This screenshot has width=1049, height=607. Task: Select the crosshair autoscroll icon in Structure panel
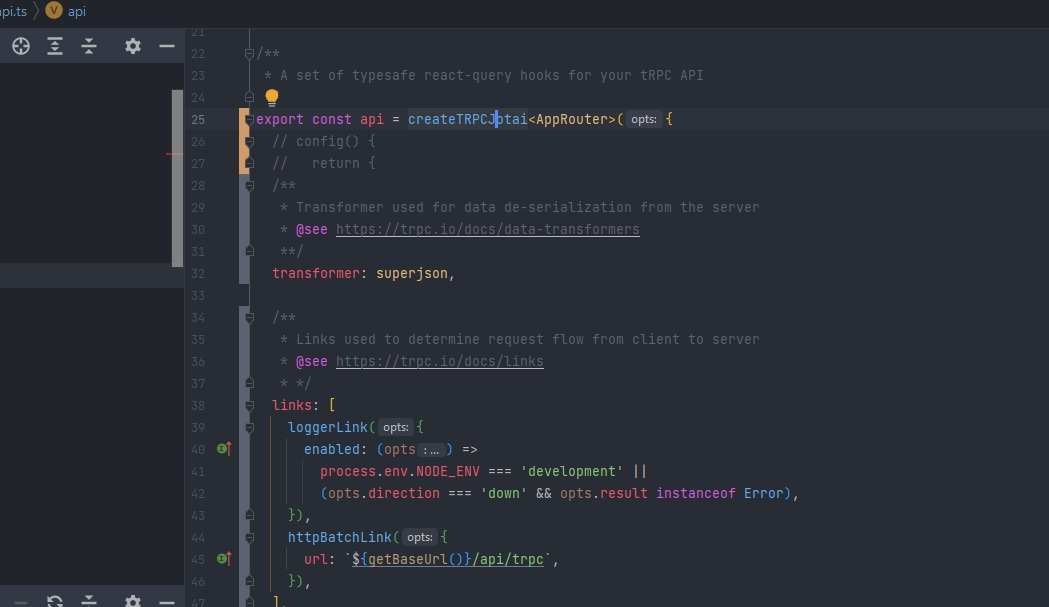point(20,46)
